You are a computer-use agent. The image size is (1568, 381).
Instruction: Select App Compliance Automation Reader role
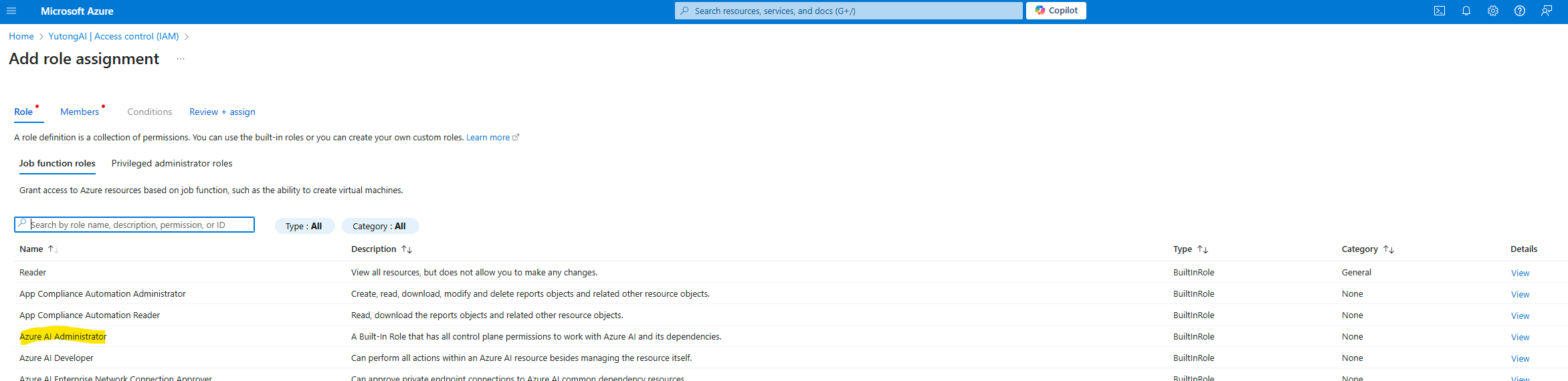90,315
